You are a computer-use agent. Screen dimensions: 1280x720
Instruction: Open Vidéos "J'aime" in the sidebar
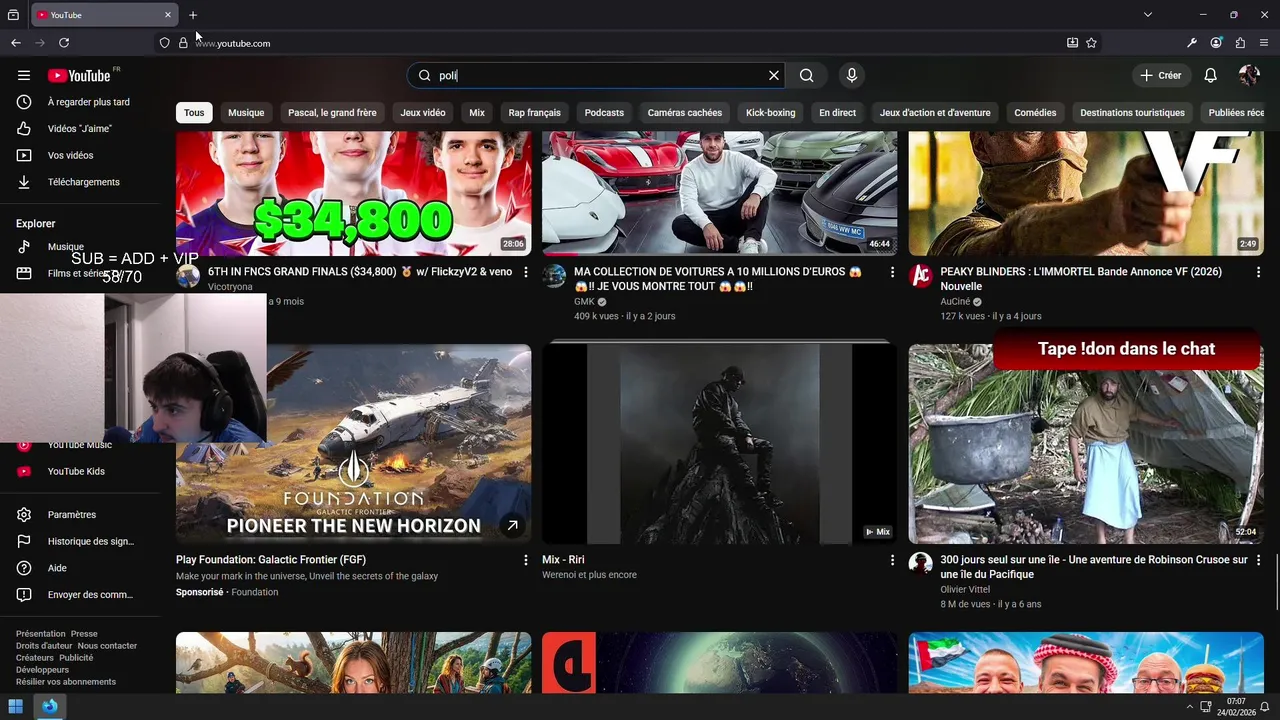[80, 128]
